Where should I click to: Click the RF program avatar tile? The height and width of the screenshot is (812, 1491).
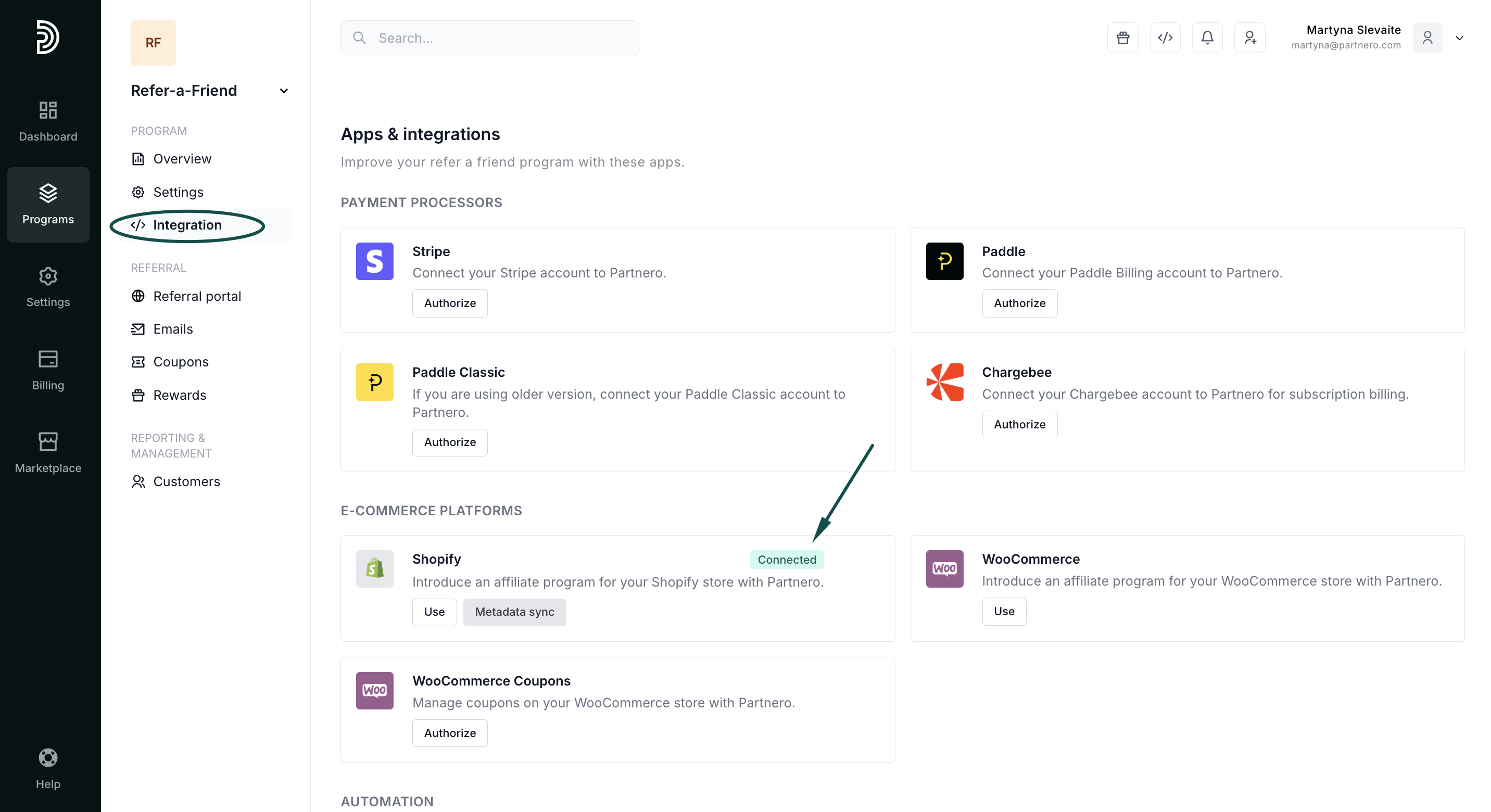[x=153, y=43]
